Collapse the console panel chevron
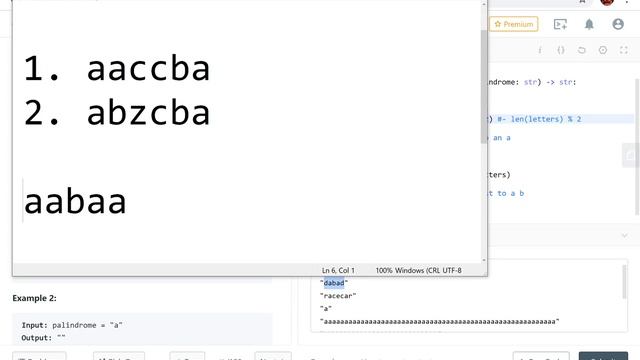Viewport: 640px width, 360px height. click(624, 236)
